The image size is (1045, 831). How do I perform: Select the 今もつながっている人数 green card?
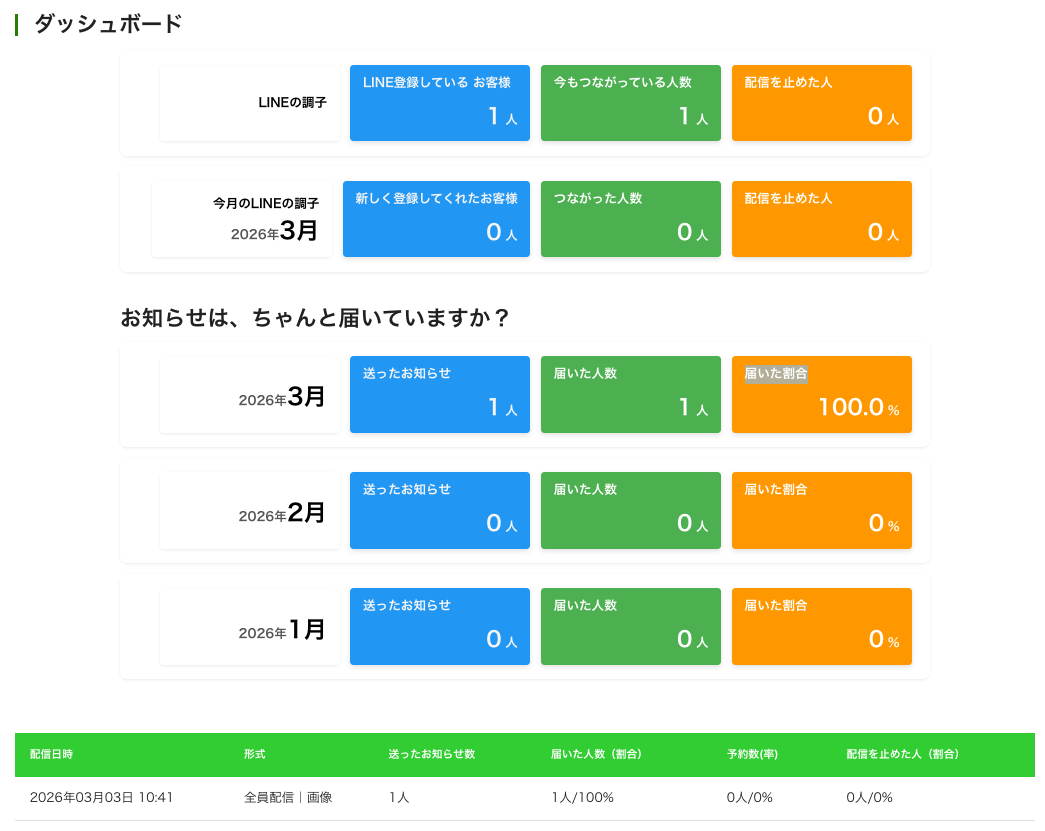click(x=631, y=103)
